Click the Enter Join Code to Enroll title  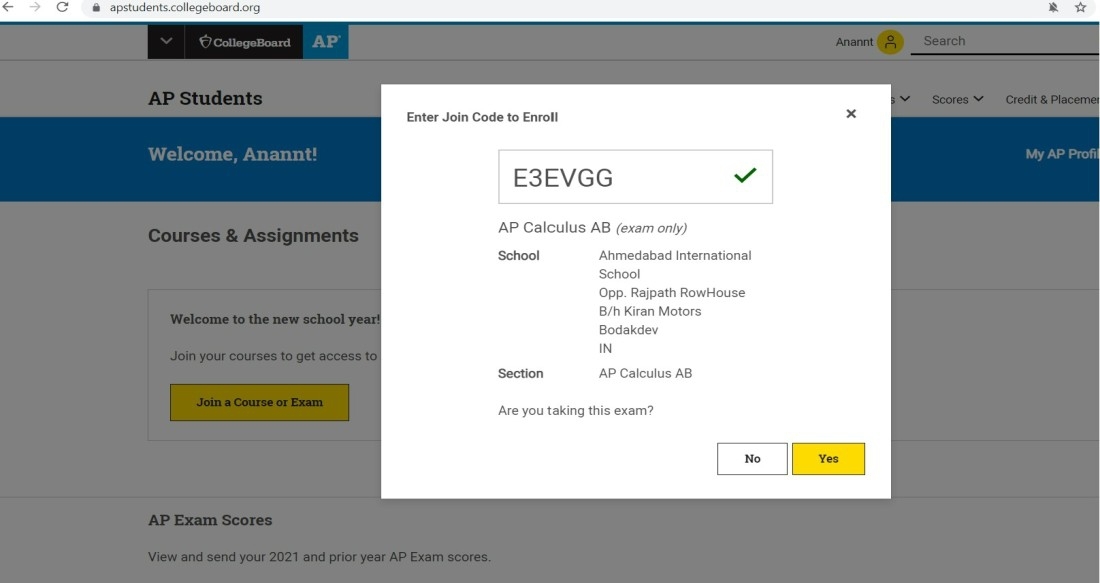click(x=482, y=117)
